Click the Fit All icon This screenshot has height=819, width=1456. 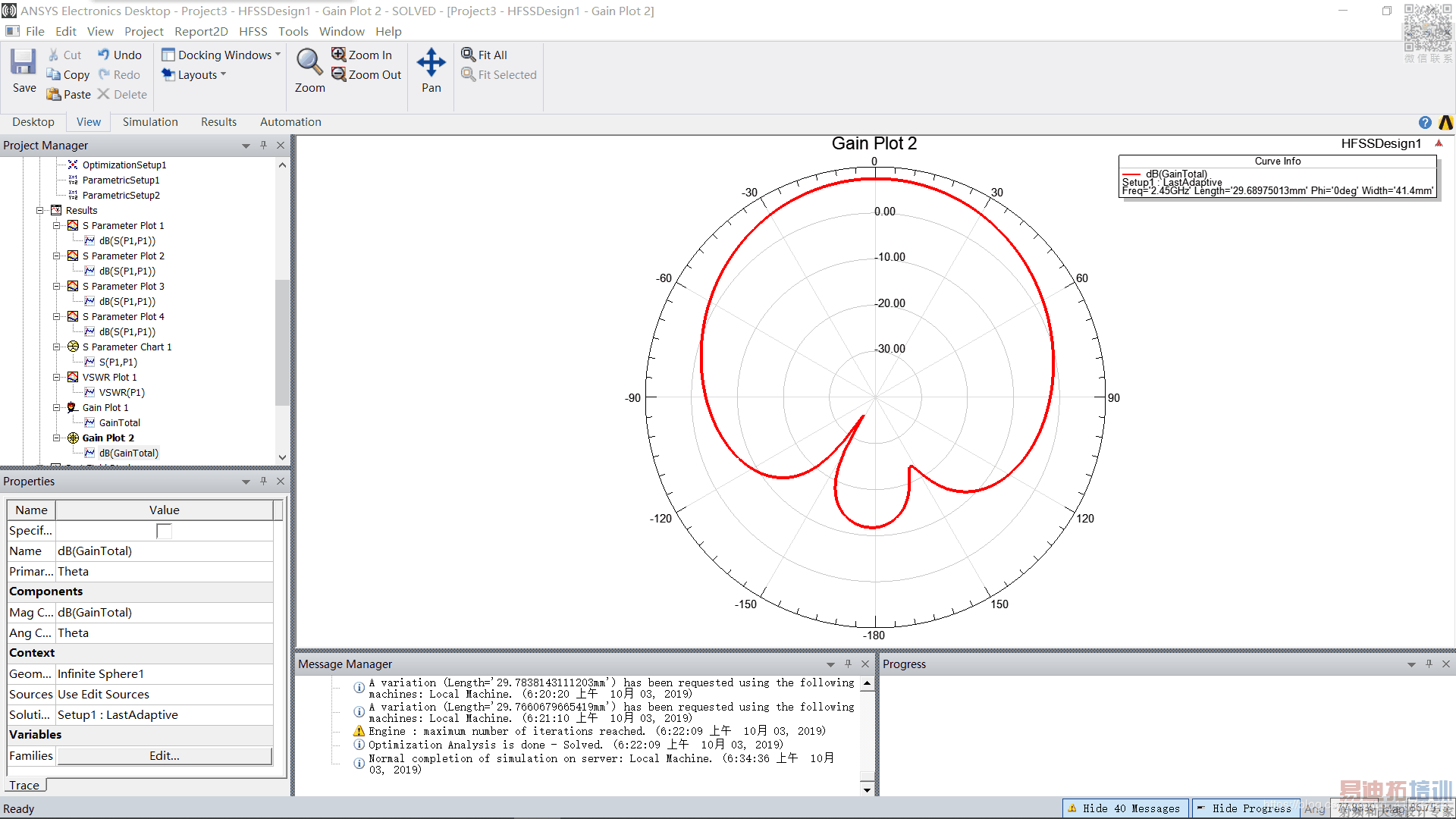469,55
